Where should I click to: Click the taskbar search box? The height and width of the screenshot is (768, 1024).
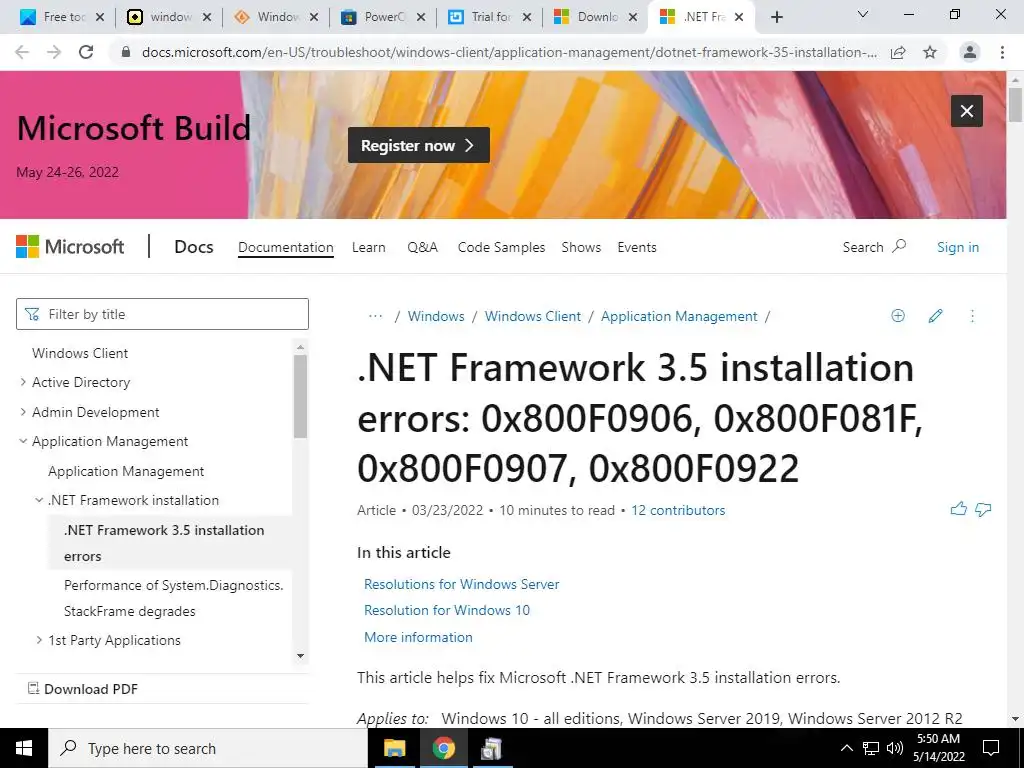[x=209, y=748]
